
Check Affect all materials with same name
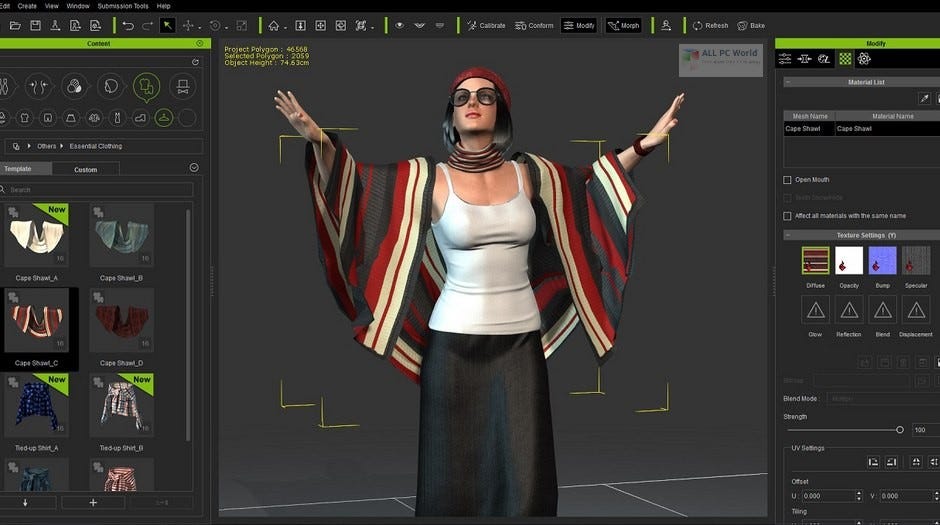(x=787, y=216)
